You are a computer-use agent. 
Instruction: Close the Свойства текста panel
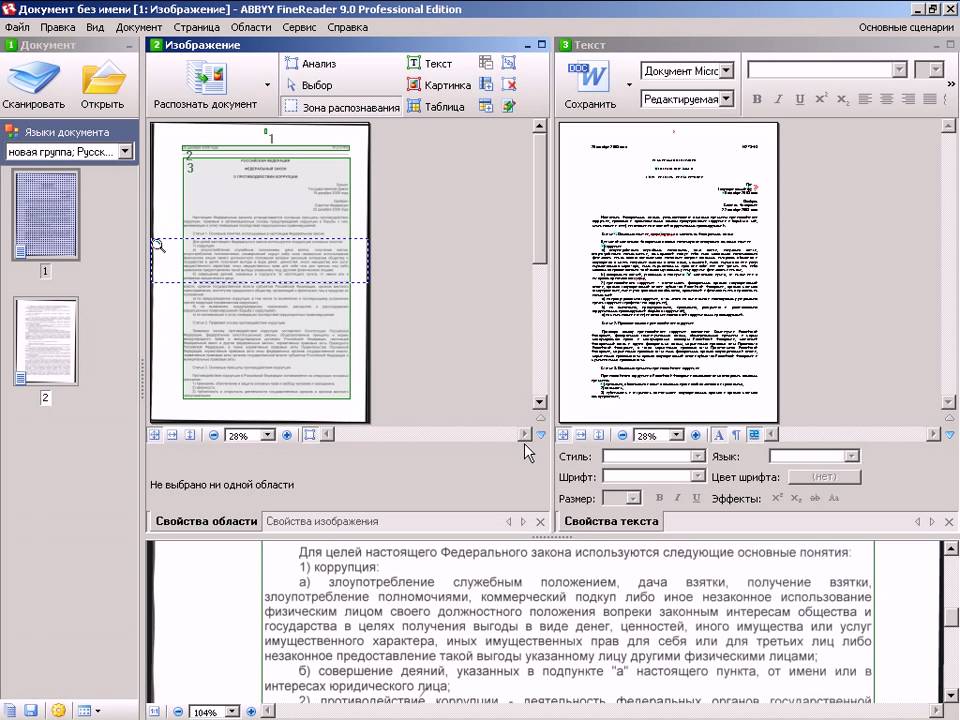pos(949,522)
